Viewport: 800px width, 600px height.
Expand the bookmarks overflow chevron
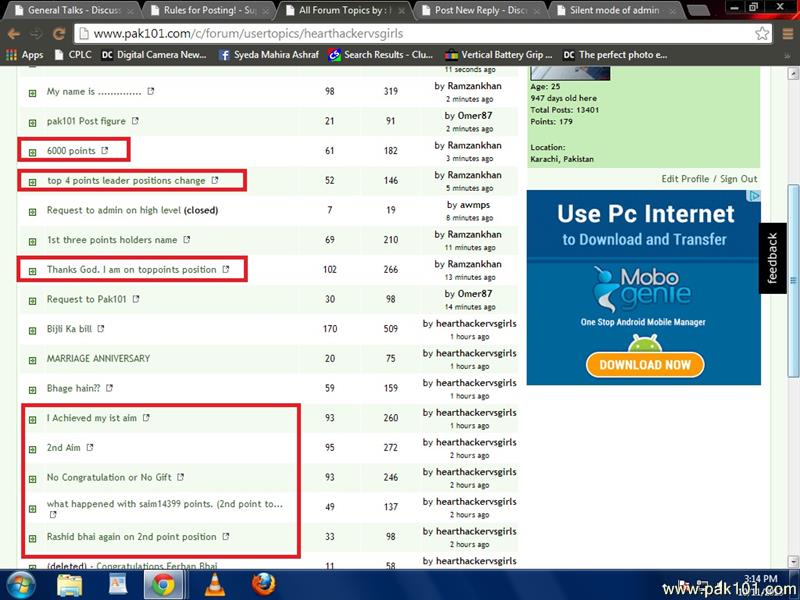point(785,55)
